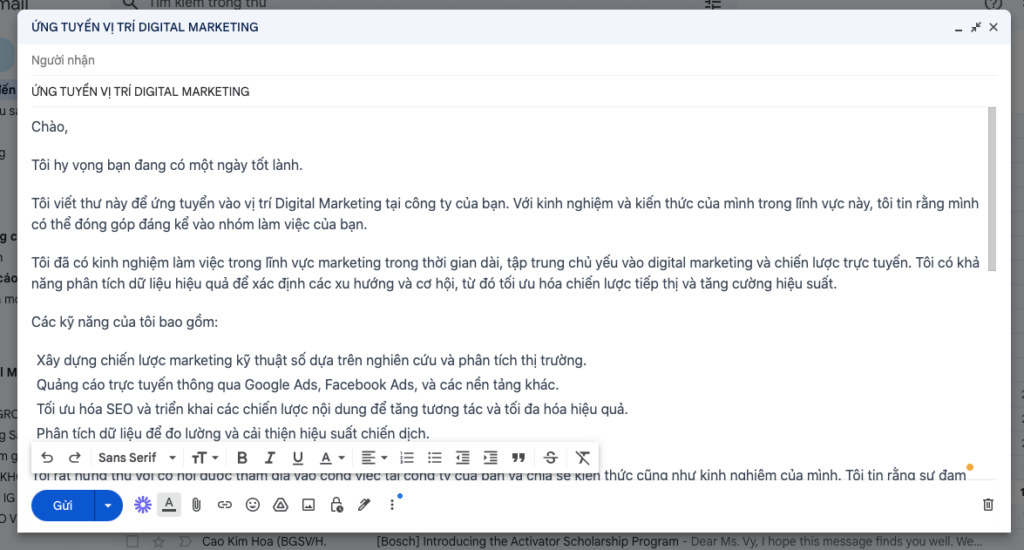This screenshot has height=550, width=1024.
Task: Click the email subject line field
Action: click(x=513, y=91)
